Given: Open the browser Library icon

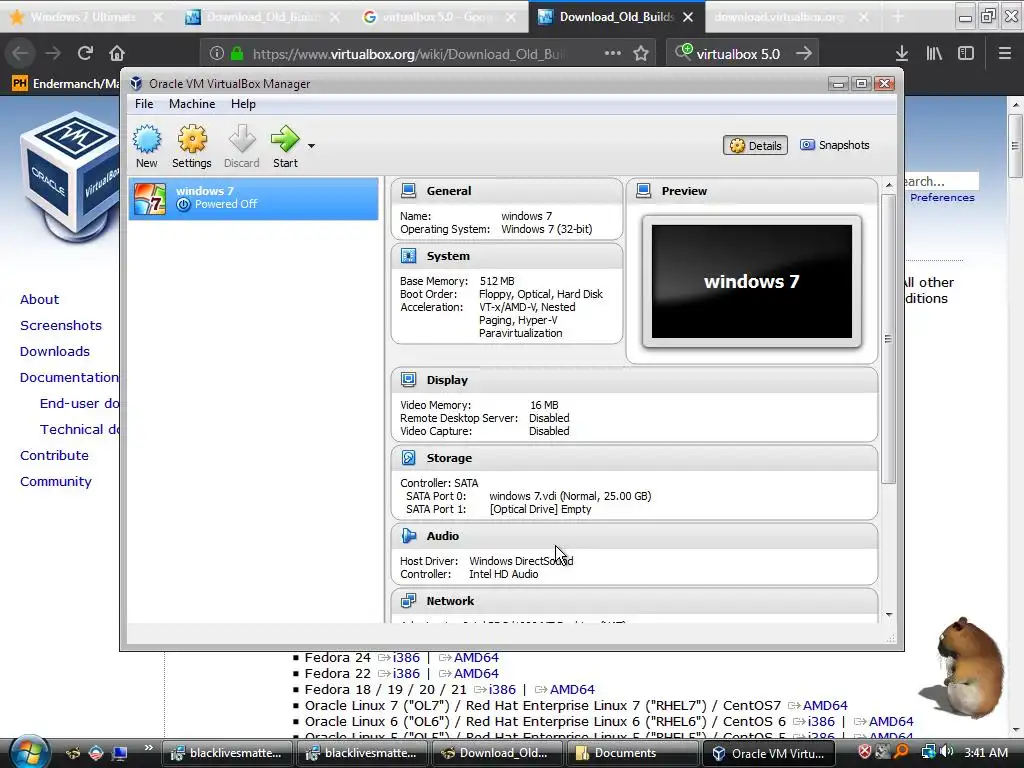Looking at the screenshot, I should pos(934,54).
